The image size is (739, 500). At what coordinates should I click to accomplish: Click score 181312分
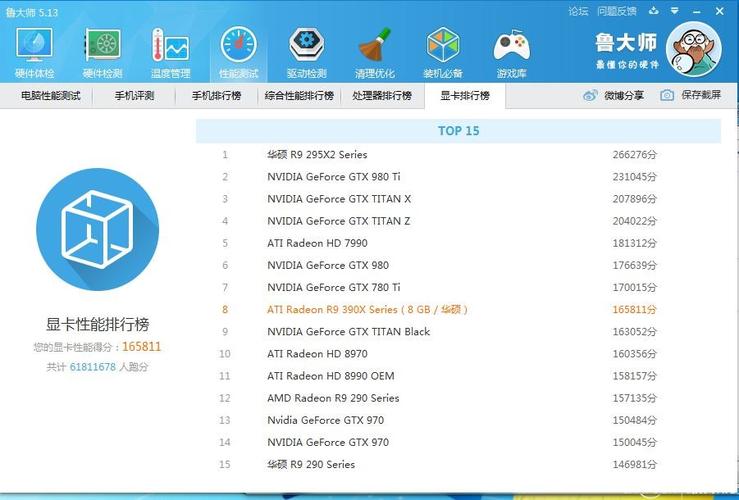(634, 243)
